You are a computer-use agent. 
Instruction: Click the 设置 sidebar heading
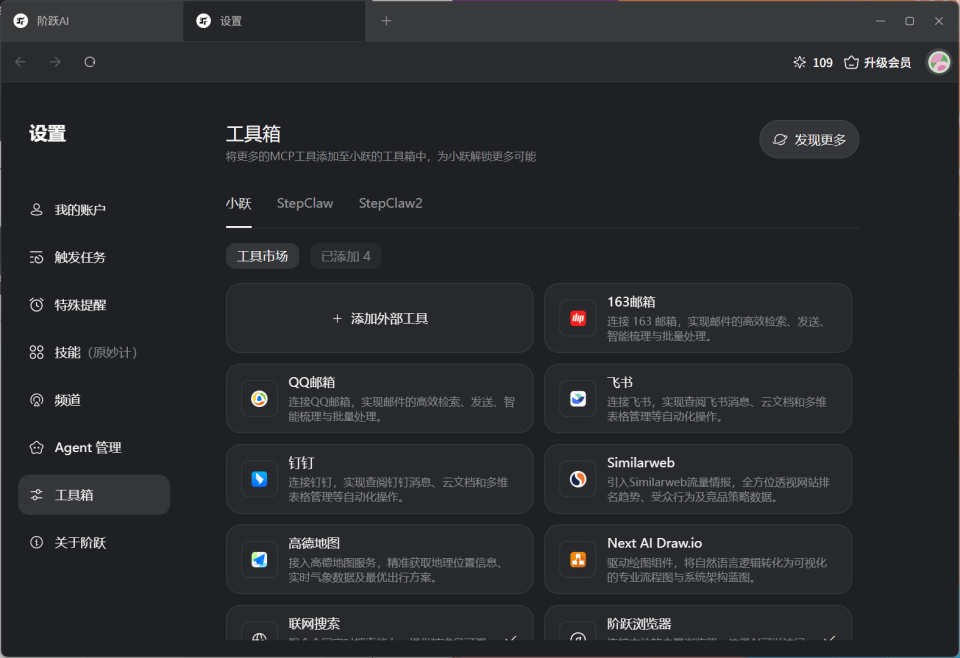pyautogui.click(x=47, y=133)
